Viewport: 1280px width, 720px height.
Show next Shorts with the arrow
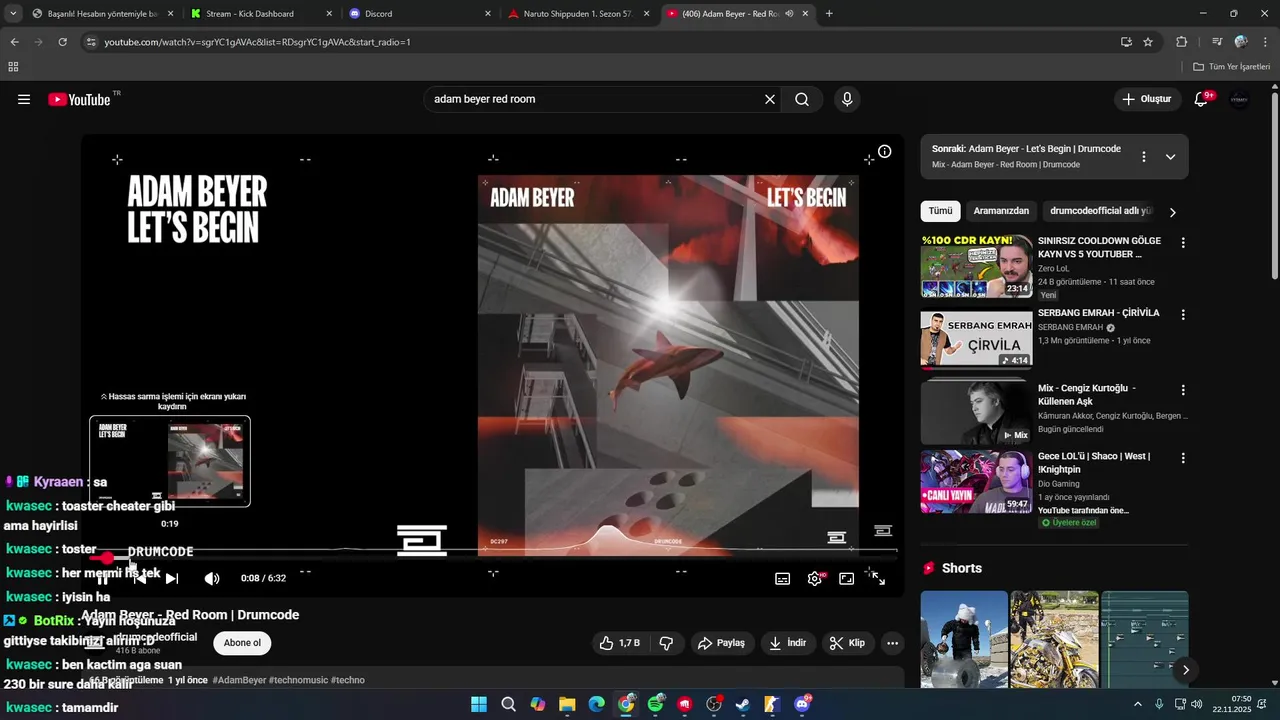point(1185,670)
